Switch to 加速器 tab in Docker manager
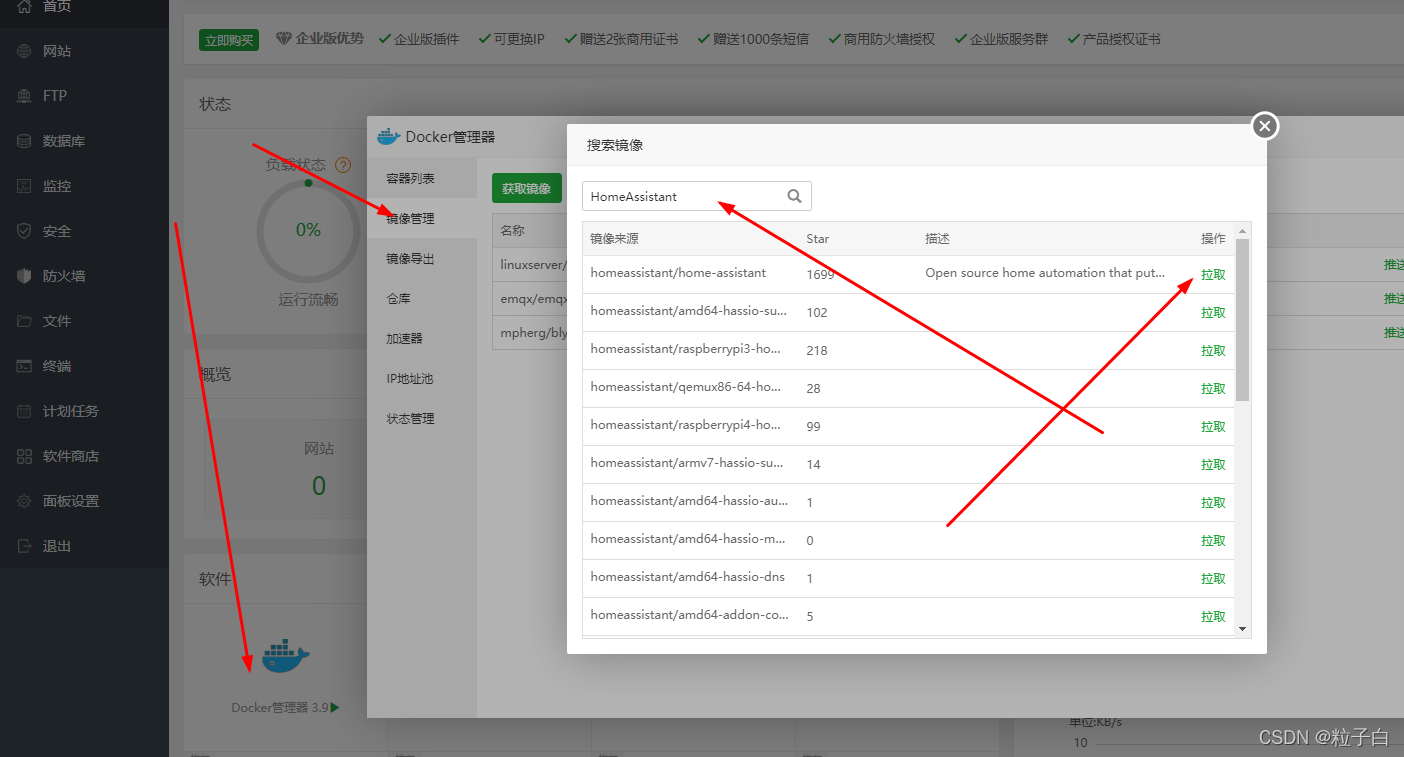This screenshot has height=757, width=1404. click(422, 338)
